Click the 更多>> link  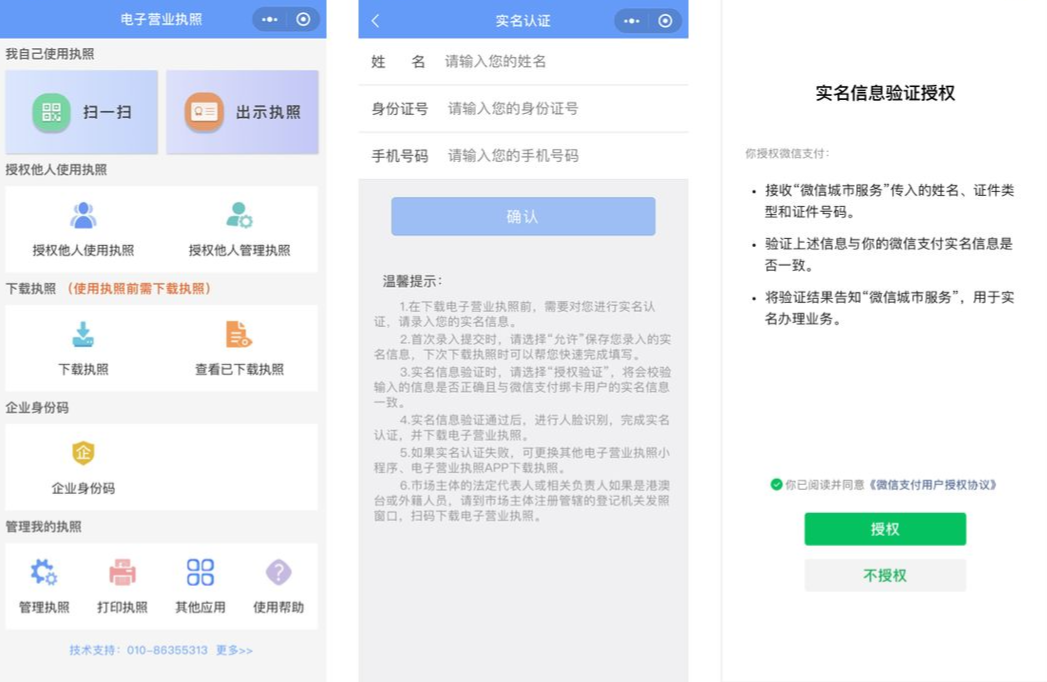[234, 650]
